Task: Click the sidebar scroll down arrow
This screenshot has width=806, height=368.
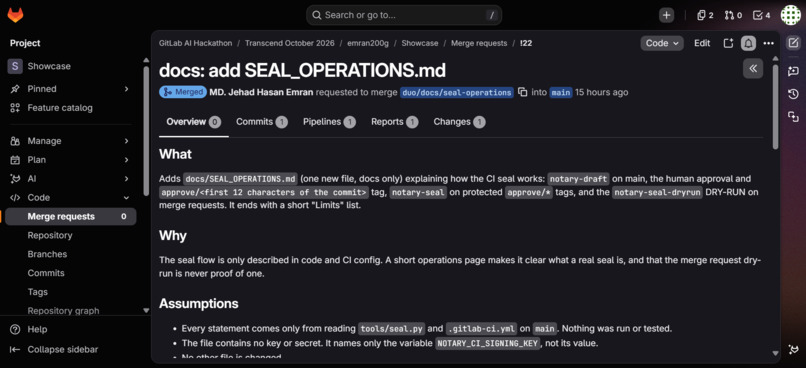Action: pos(146,310)
